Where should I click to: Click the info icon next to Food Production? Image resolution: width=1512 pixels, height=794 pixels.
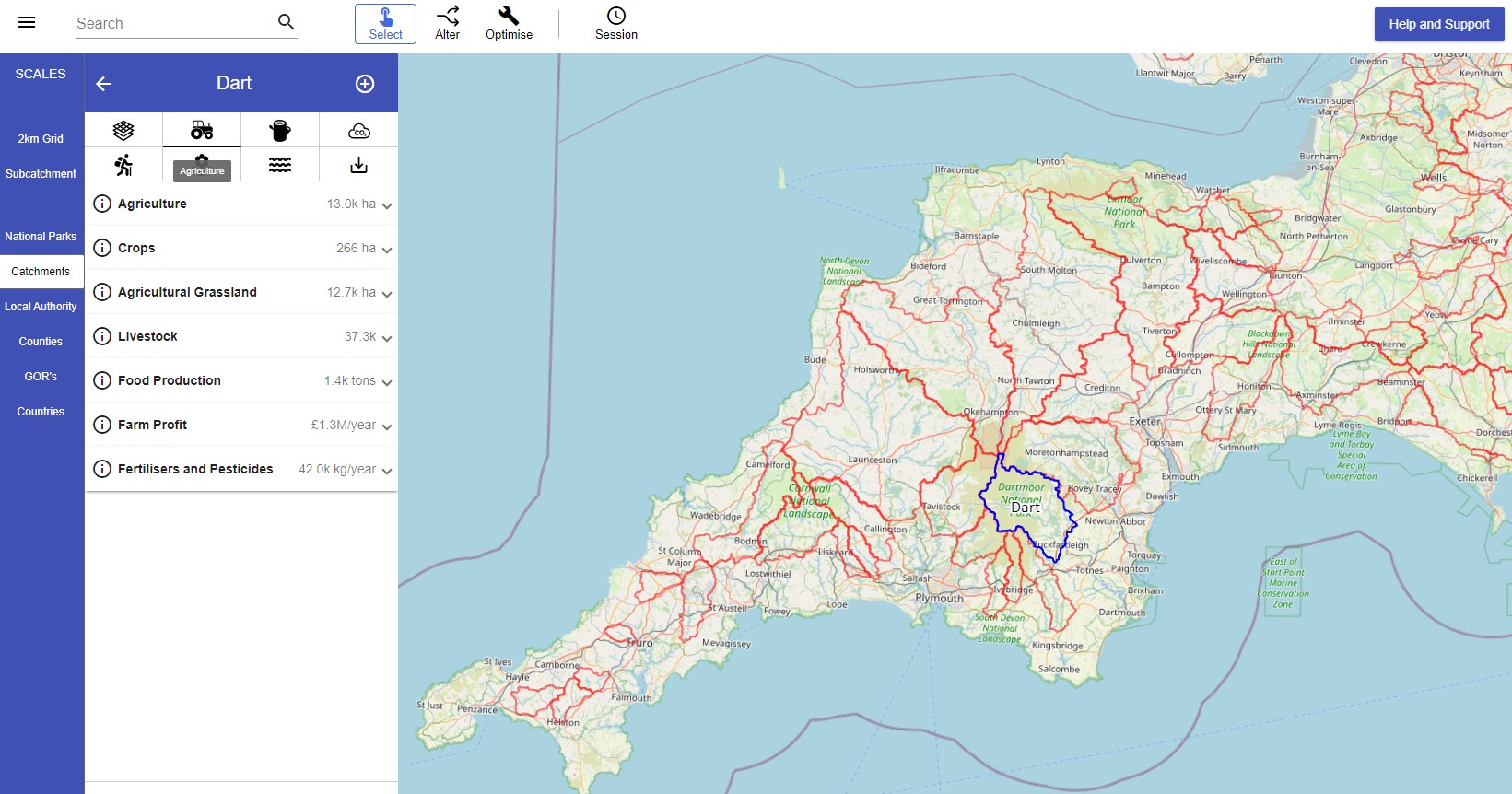[102, 380]
